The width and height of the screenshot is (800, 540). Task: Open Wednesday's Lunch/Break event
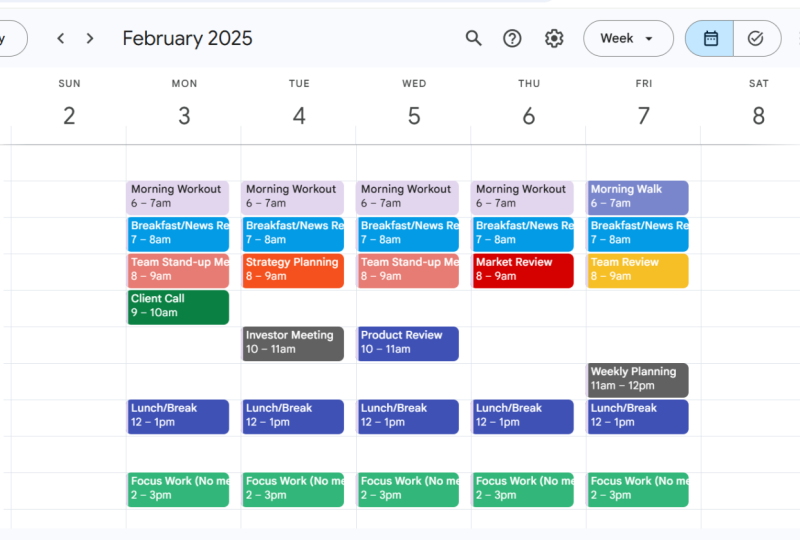pos(408,416)
